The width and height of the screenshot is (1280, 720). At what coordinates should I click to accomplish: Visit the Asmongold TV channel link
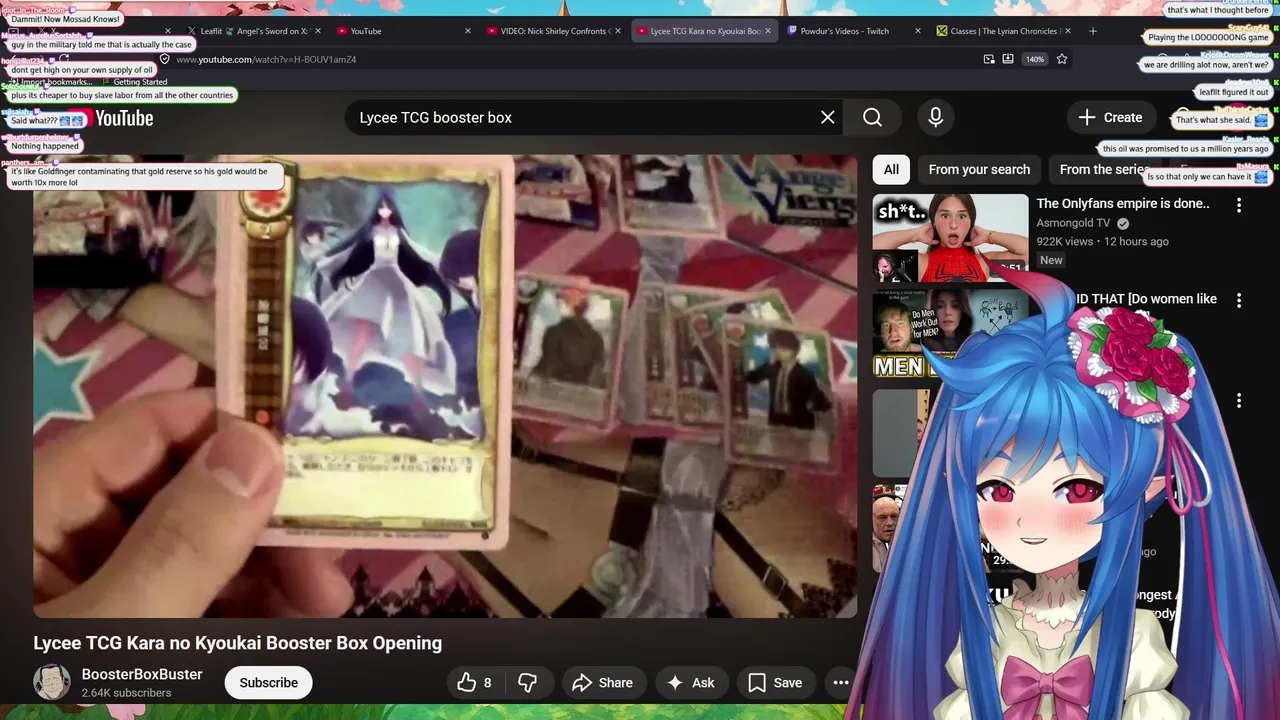[x=1073, y=223]
